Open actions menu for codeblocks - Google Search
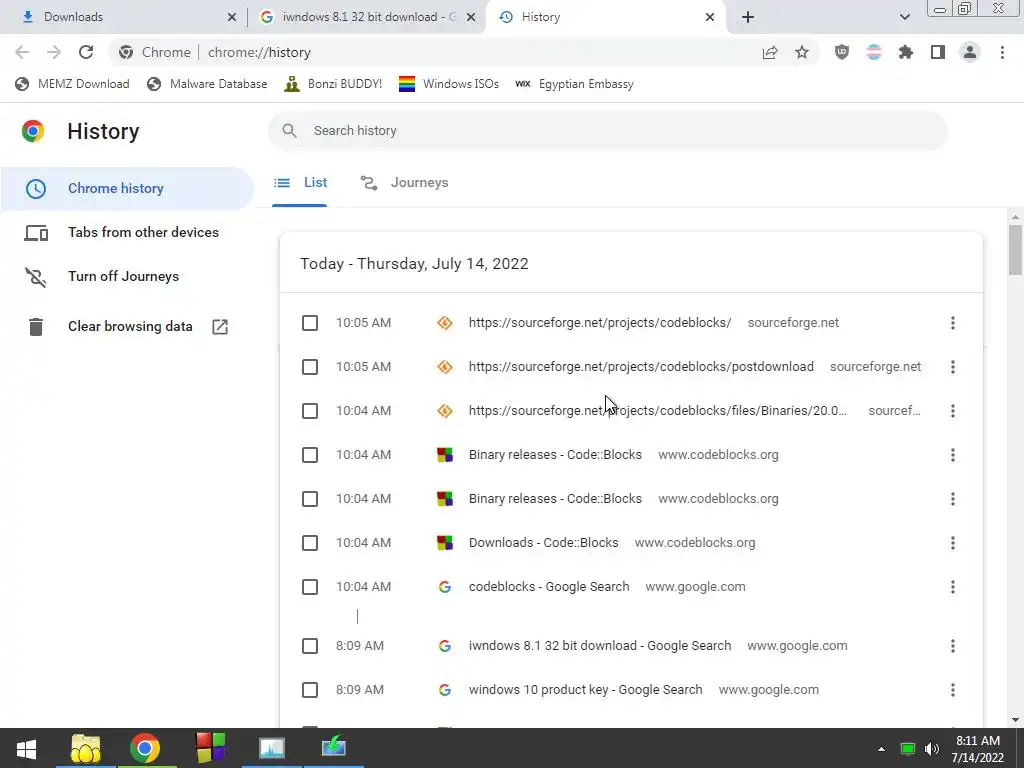Viewport: 1024px width, 768px height. (x=953, y=587)
